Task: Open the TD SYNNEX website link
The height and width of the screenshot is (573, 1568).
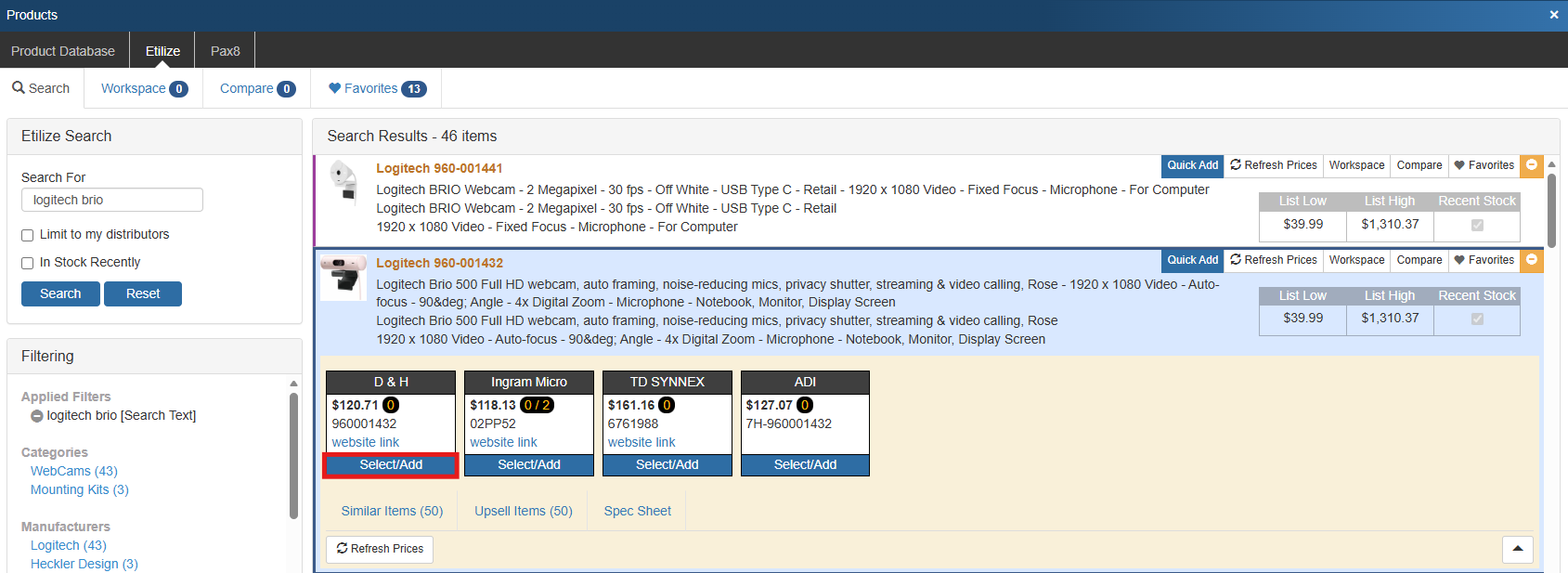Action: click(641, 442)
